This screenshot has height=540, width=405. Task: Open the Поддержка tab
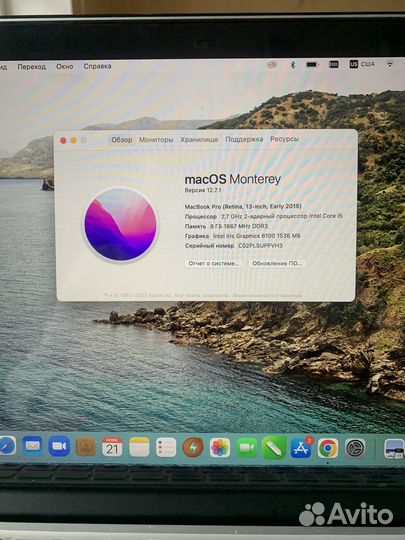tap(244, 139)
